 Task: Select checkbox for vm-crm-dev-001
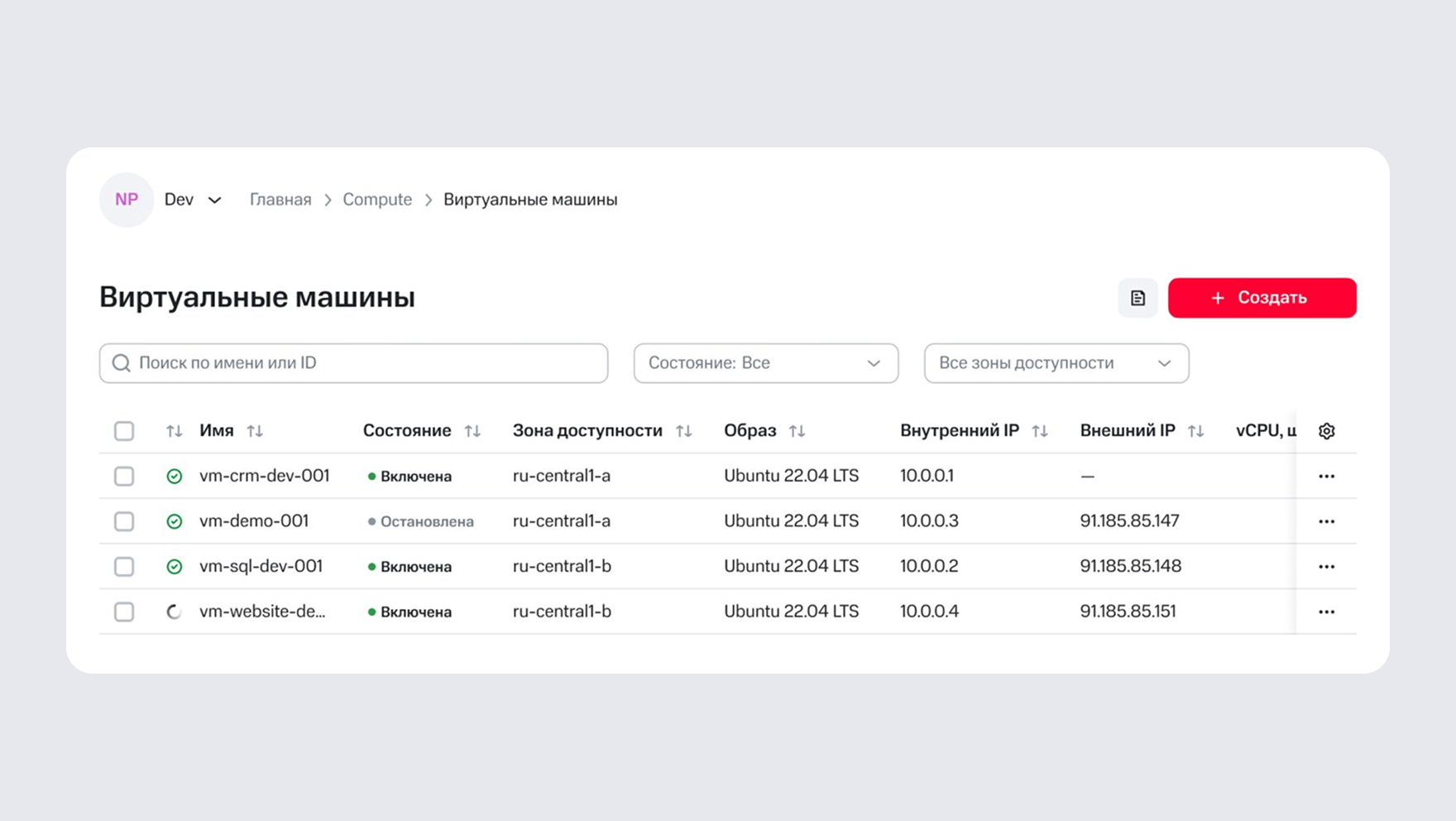[x=124, y=477]
